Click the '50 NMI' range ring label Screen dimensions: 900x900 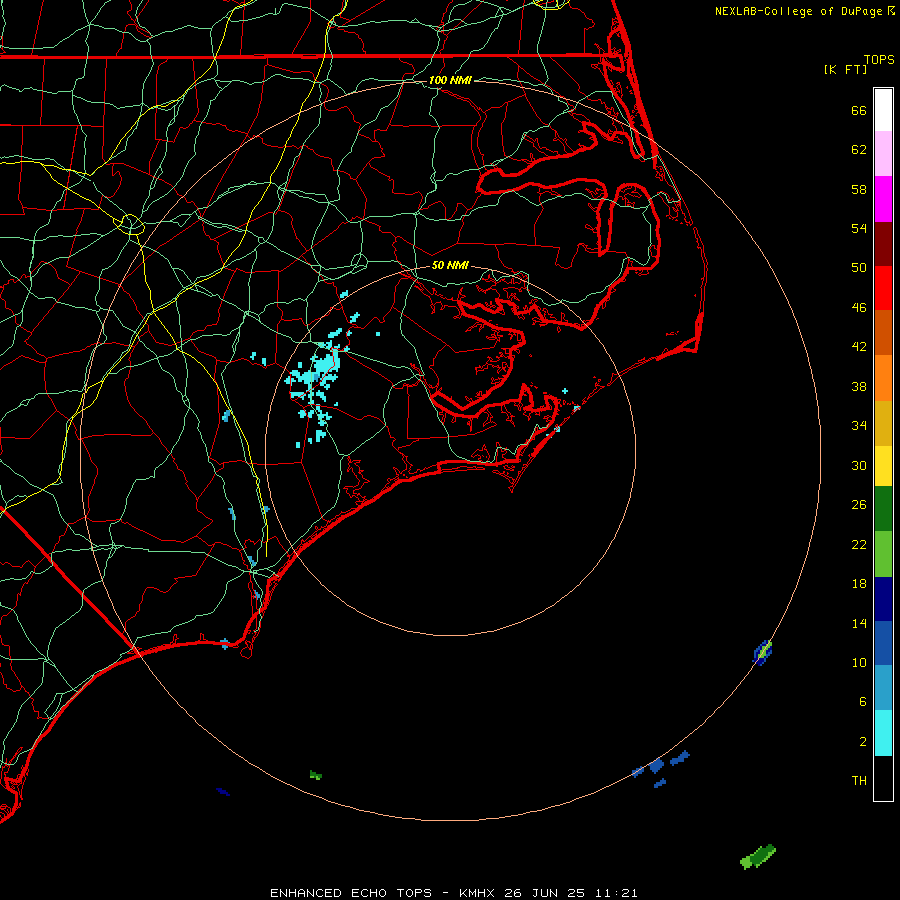click(x=450, y=265)
